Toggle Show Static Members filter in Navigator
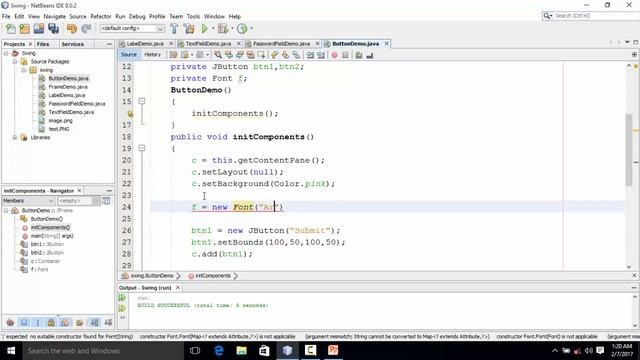640x360 pixels. point(38,323)
